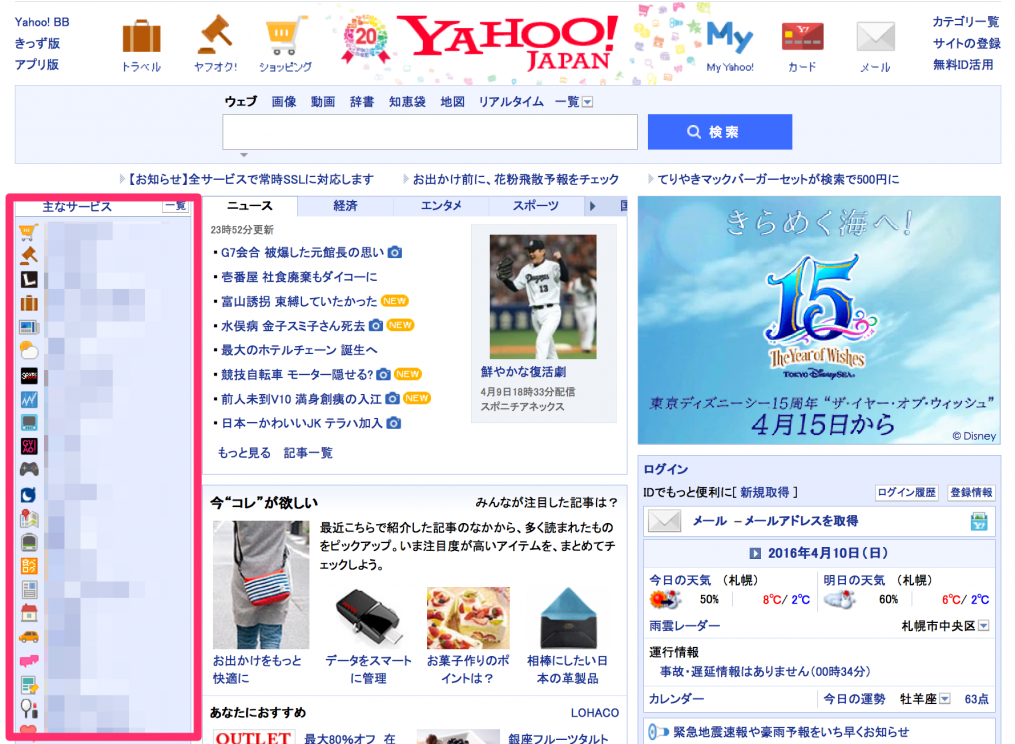Click the black LOHACO L icon in sidebar
The image size is (1015, 744).
[x=28, y=280]
